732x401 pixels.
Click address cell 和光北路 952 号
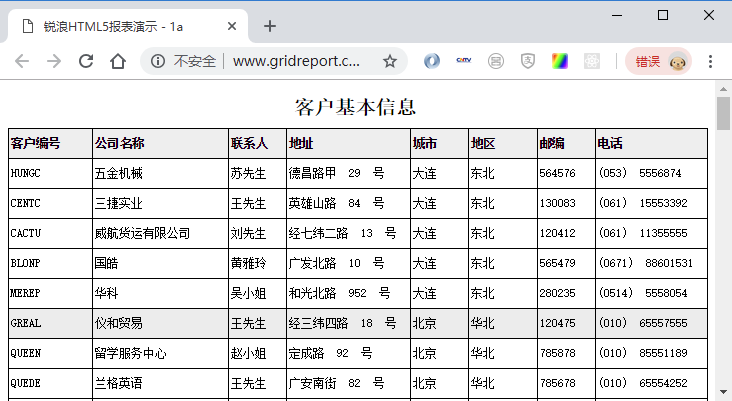click(x=348, y=293)
